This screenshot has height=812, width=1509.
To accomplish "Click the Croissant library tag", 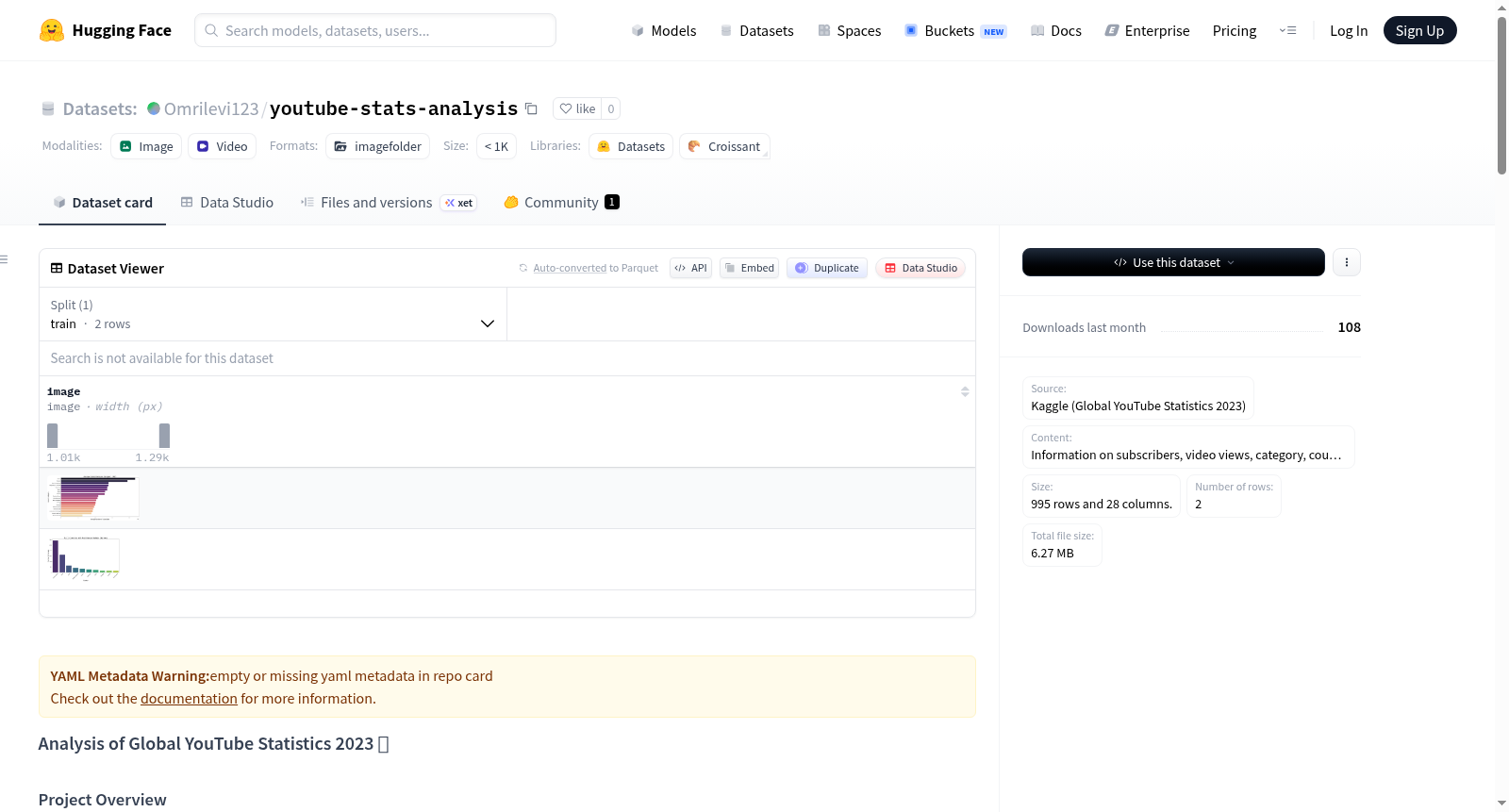I will point(724,146).
